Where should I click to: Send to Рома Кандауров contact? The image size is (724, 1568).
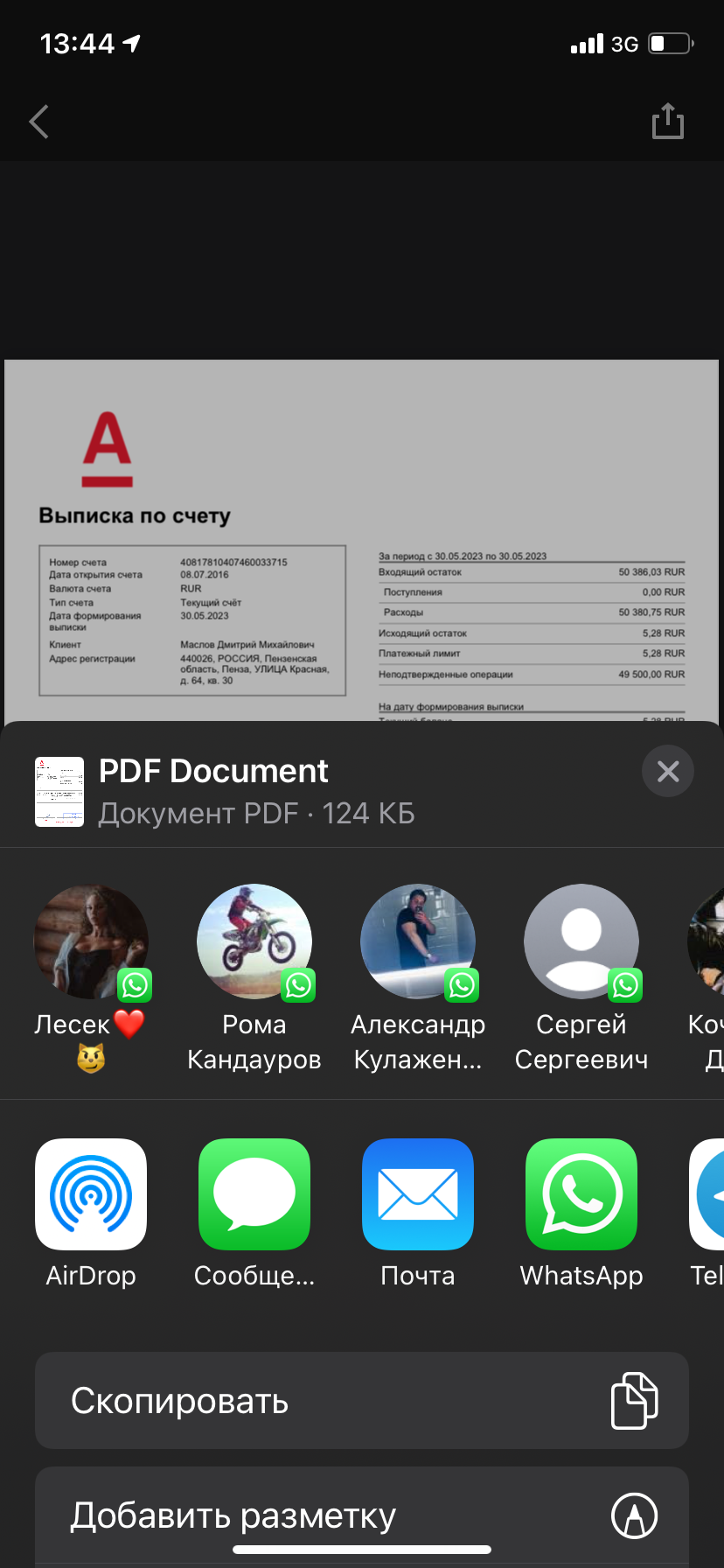pyautogui.click(x=254, y=942)
